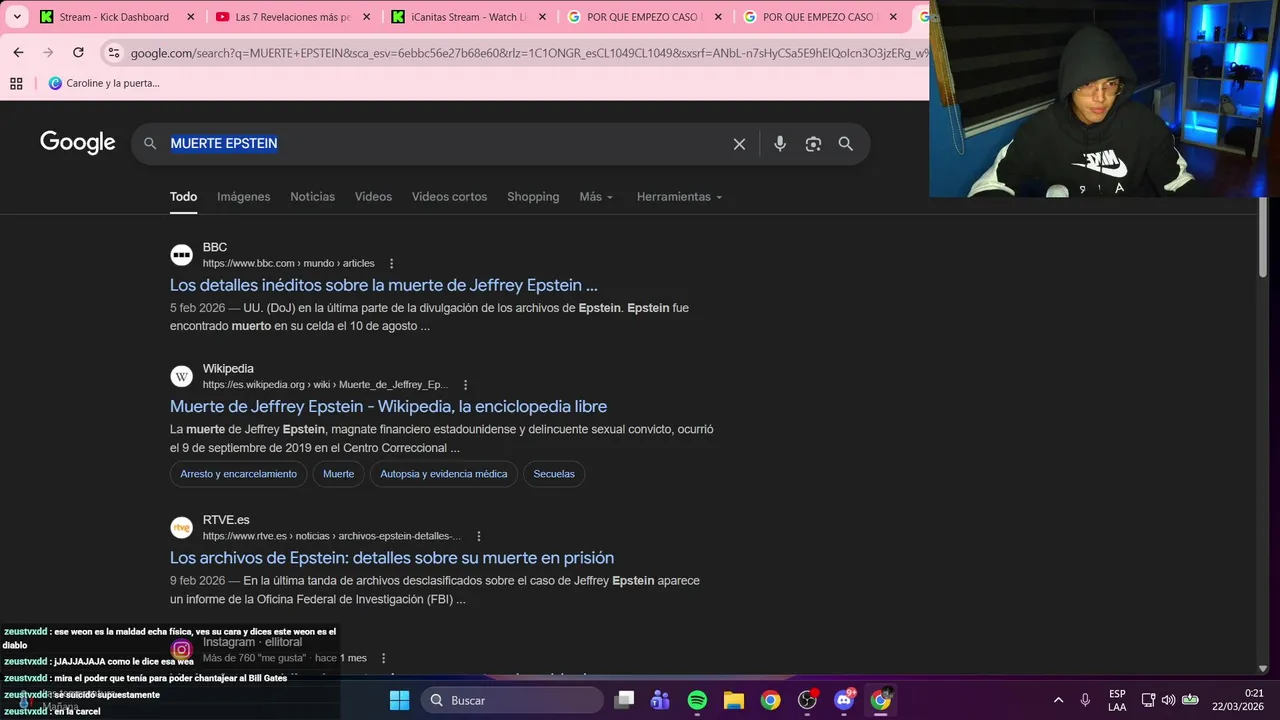Click the Wikipedia favicon
Screen dimensions: 1280x720
point(181,376)
